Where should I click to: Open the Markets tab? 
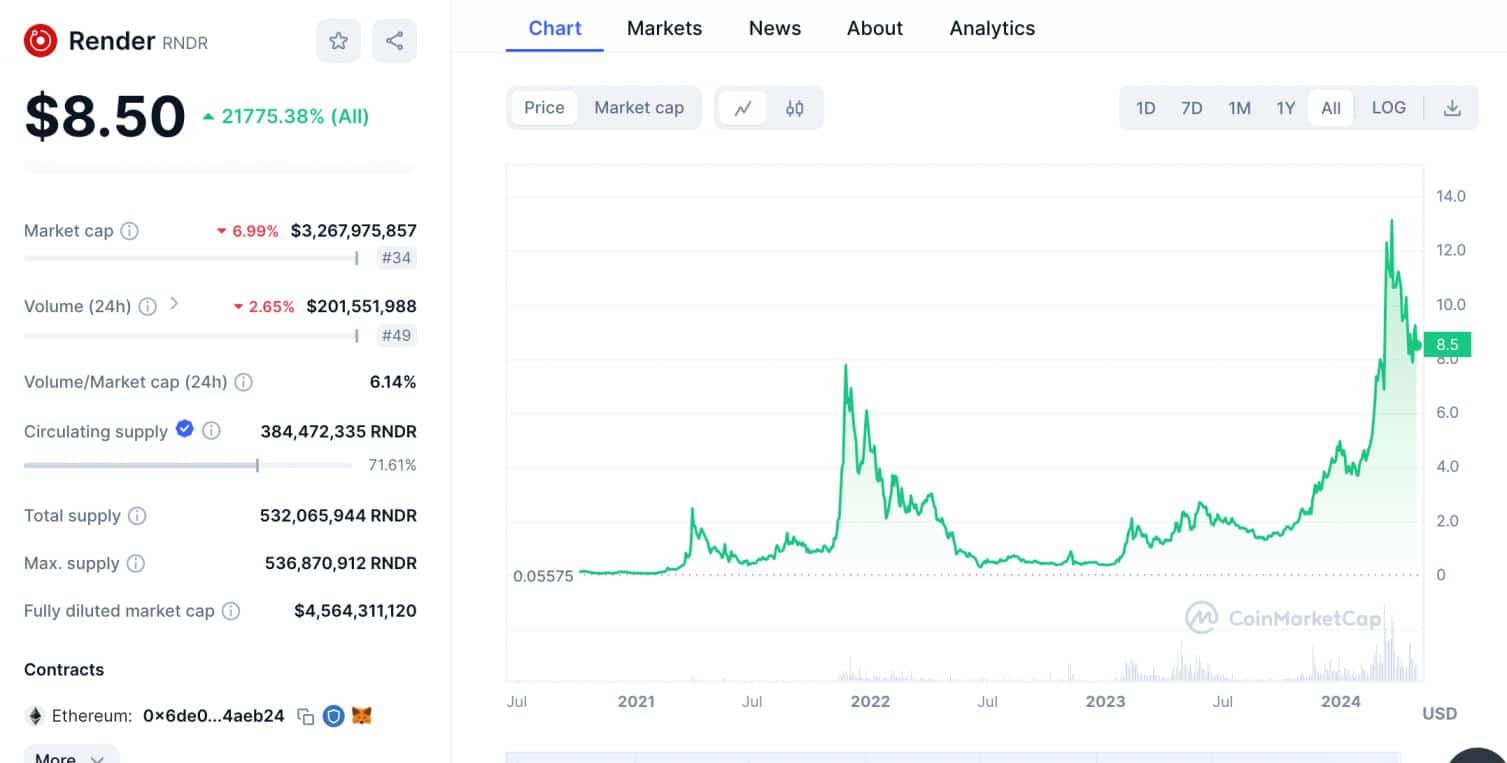click(664, 28)
